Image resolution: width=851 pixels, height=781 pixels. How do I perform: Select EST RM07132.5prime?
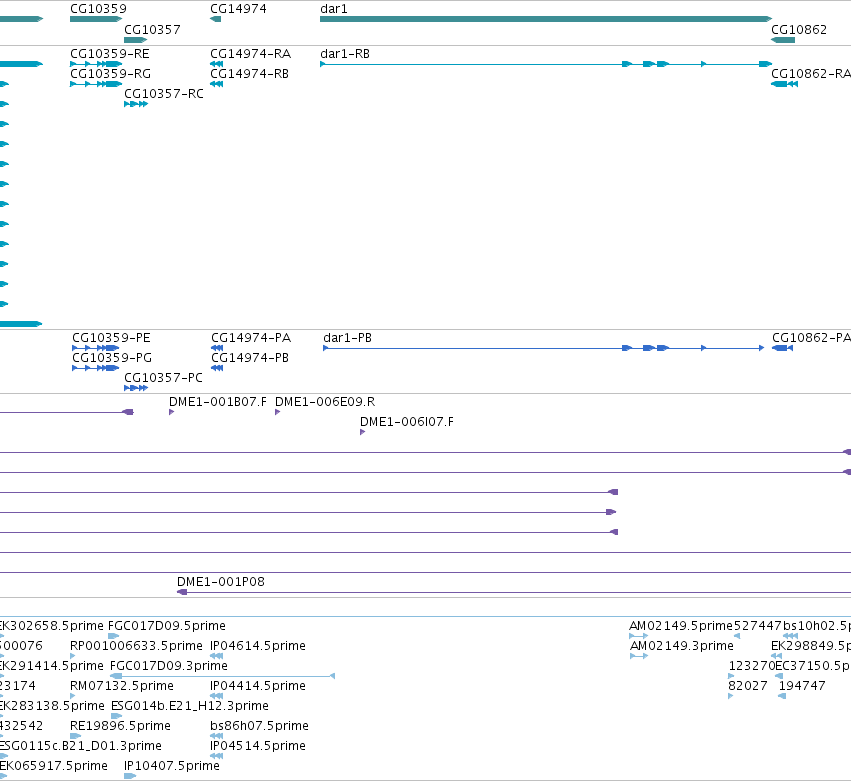[x=122, y=686]
